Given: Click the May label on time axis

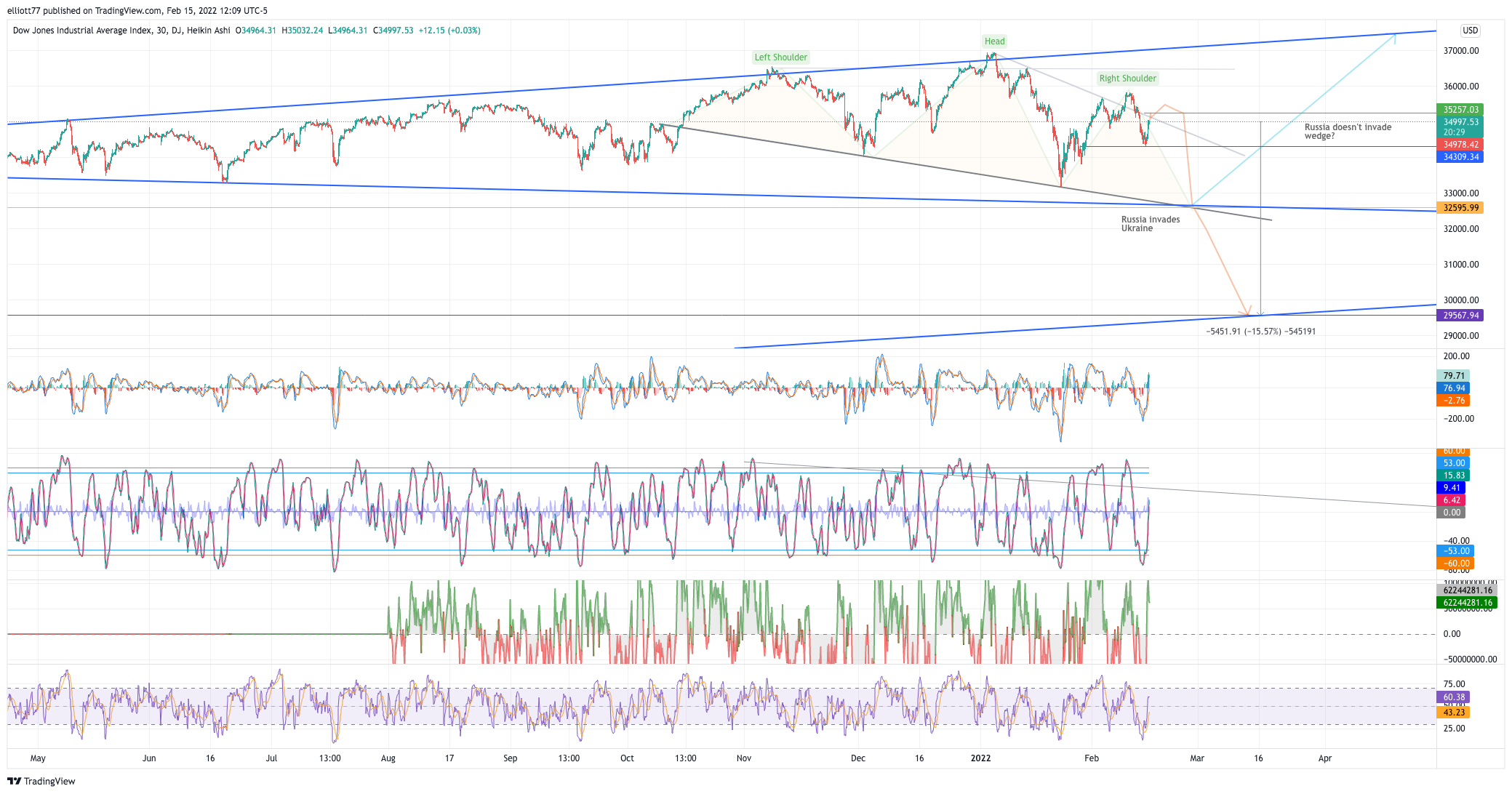Looking at the screenshot, I should click(x=38, y=758).
